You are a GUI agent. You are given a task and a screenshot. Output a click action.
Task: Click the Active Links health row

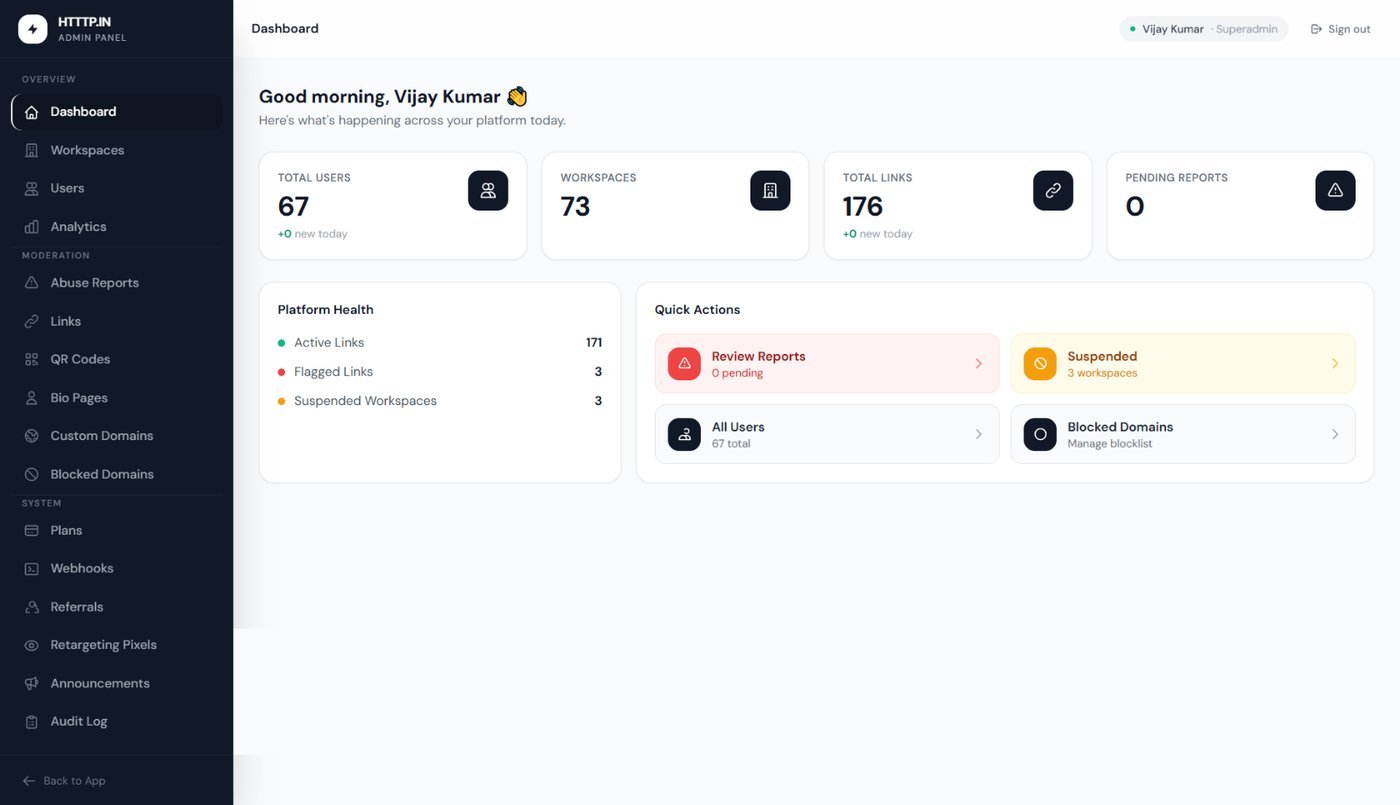coord(440,342)
